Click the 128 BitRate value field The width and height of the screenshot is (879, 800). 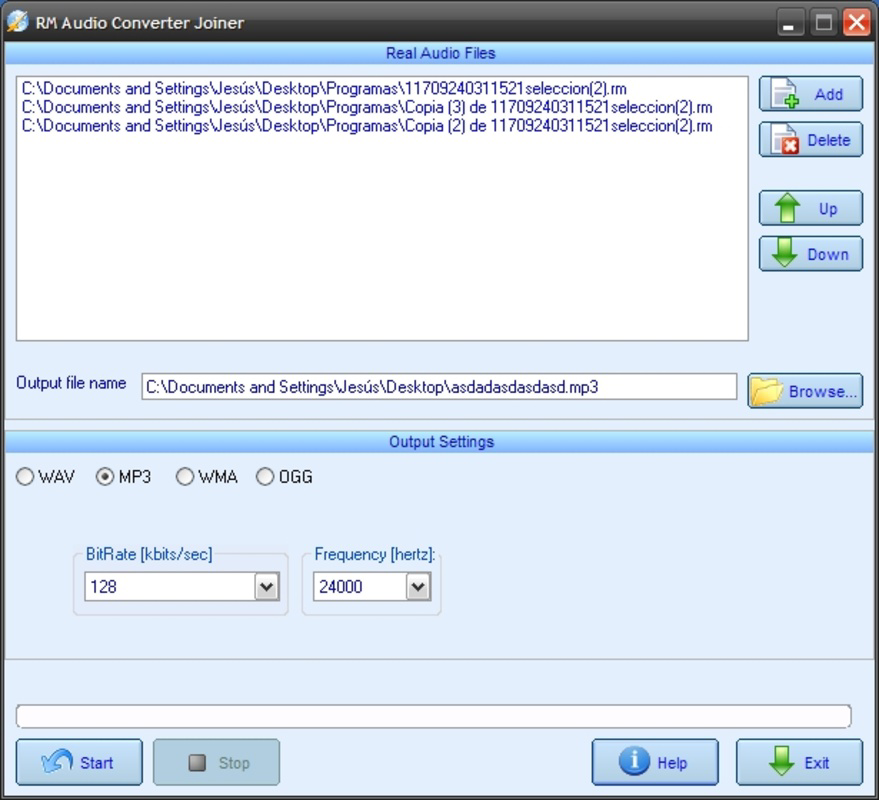[x=170, y=587]
